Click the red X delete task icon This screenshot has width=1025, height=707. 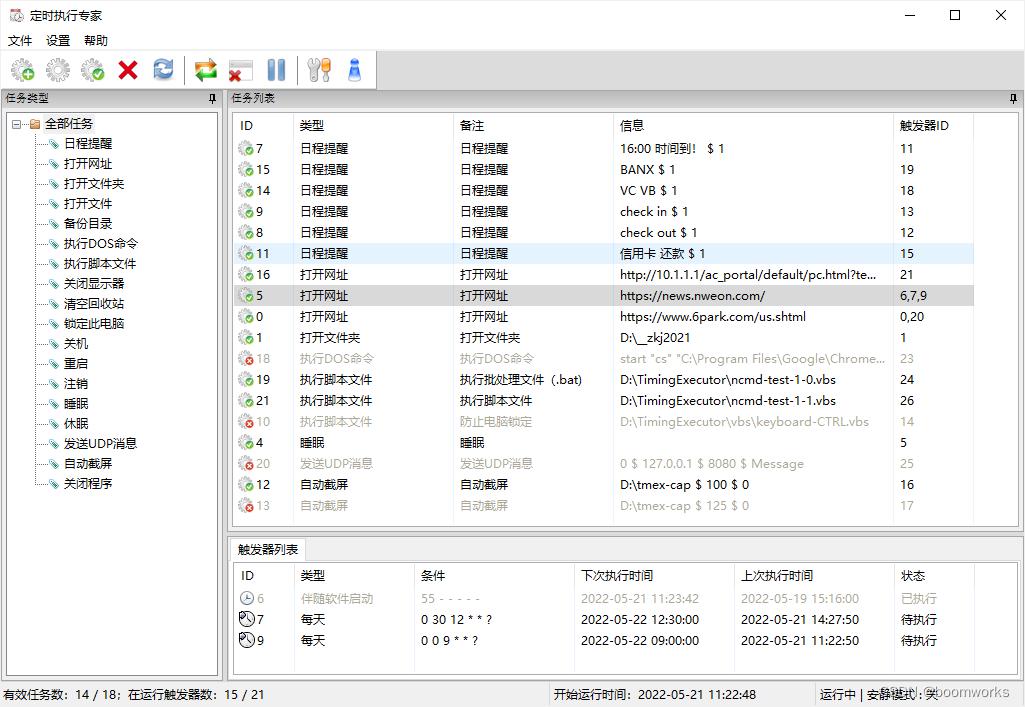click(x=128, y=70)
